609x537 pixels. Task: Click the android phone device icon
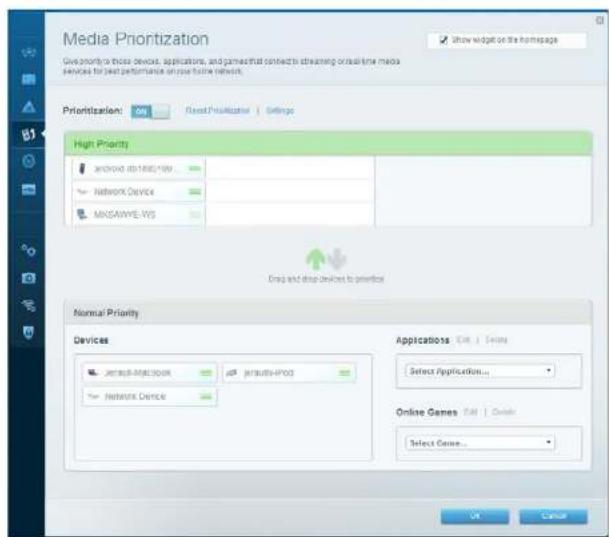tap(82, 169)
